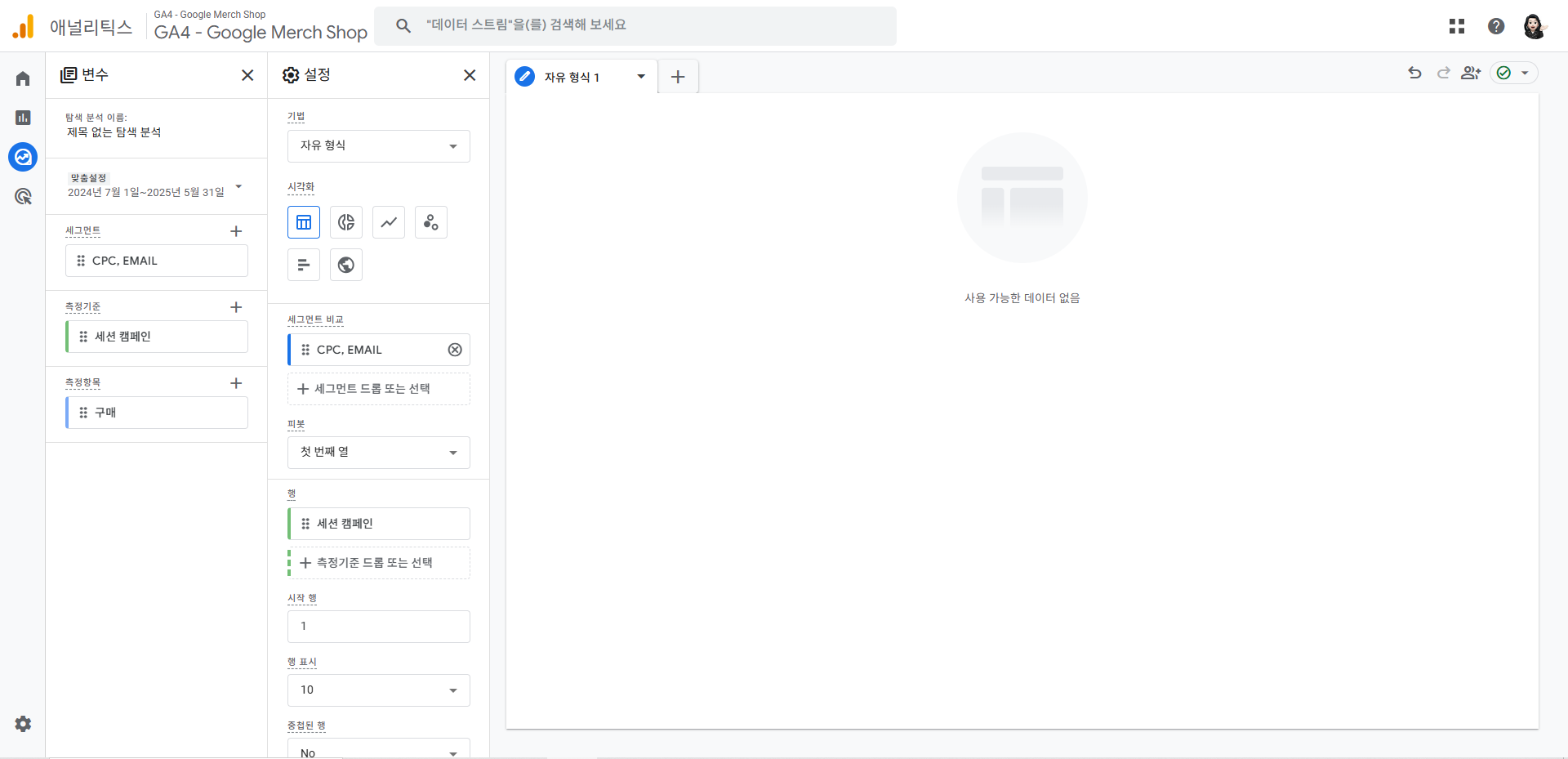Open the Admin gear at bottom left
Screen dimensions: 1568x759
click(23, 724)
